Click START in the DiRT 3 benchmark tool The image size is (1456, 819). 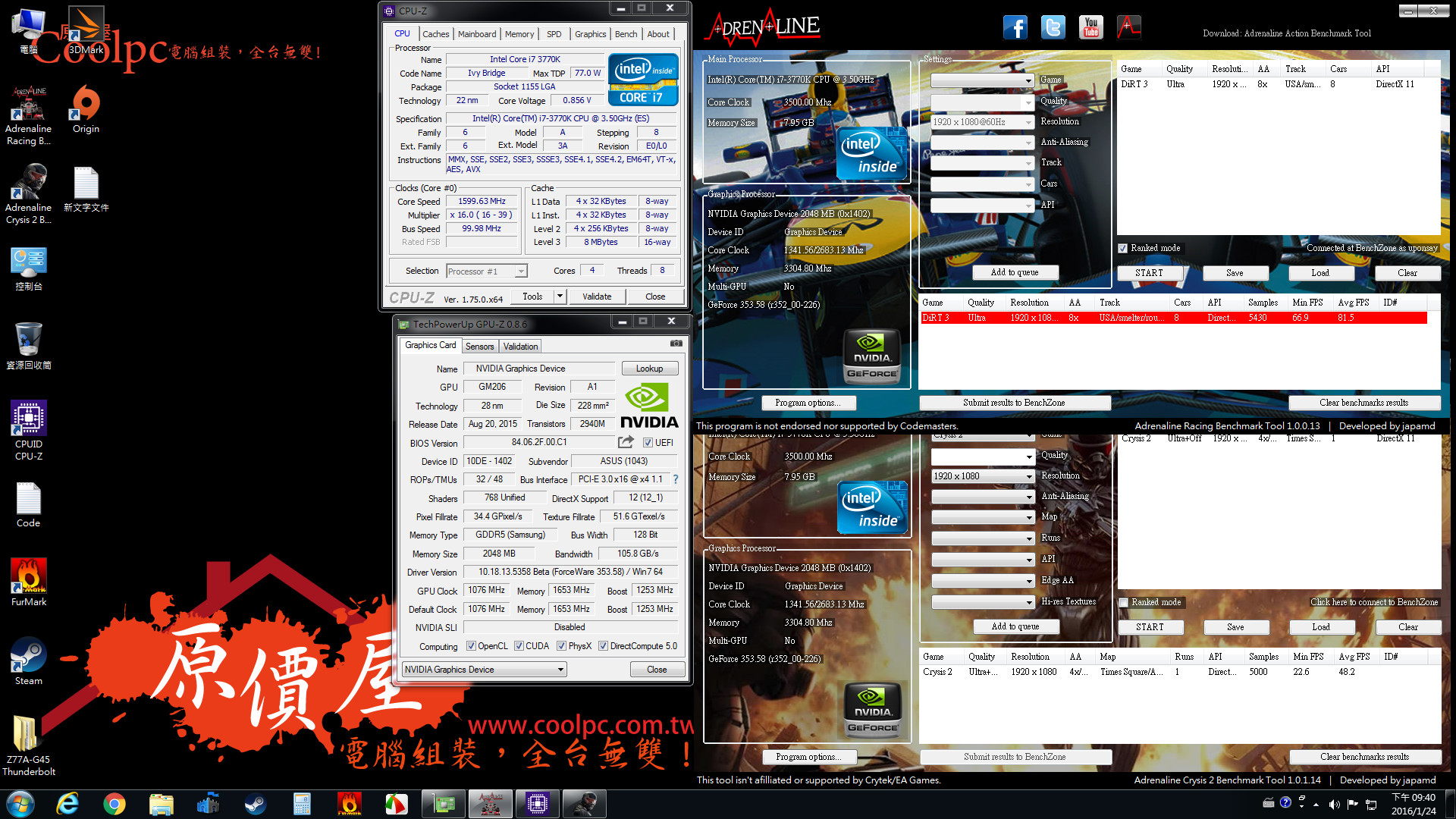click(x=1149, y=273)
